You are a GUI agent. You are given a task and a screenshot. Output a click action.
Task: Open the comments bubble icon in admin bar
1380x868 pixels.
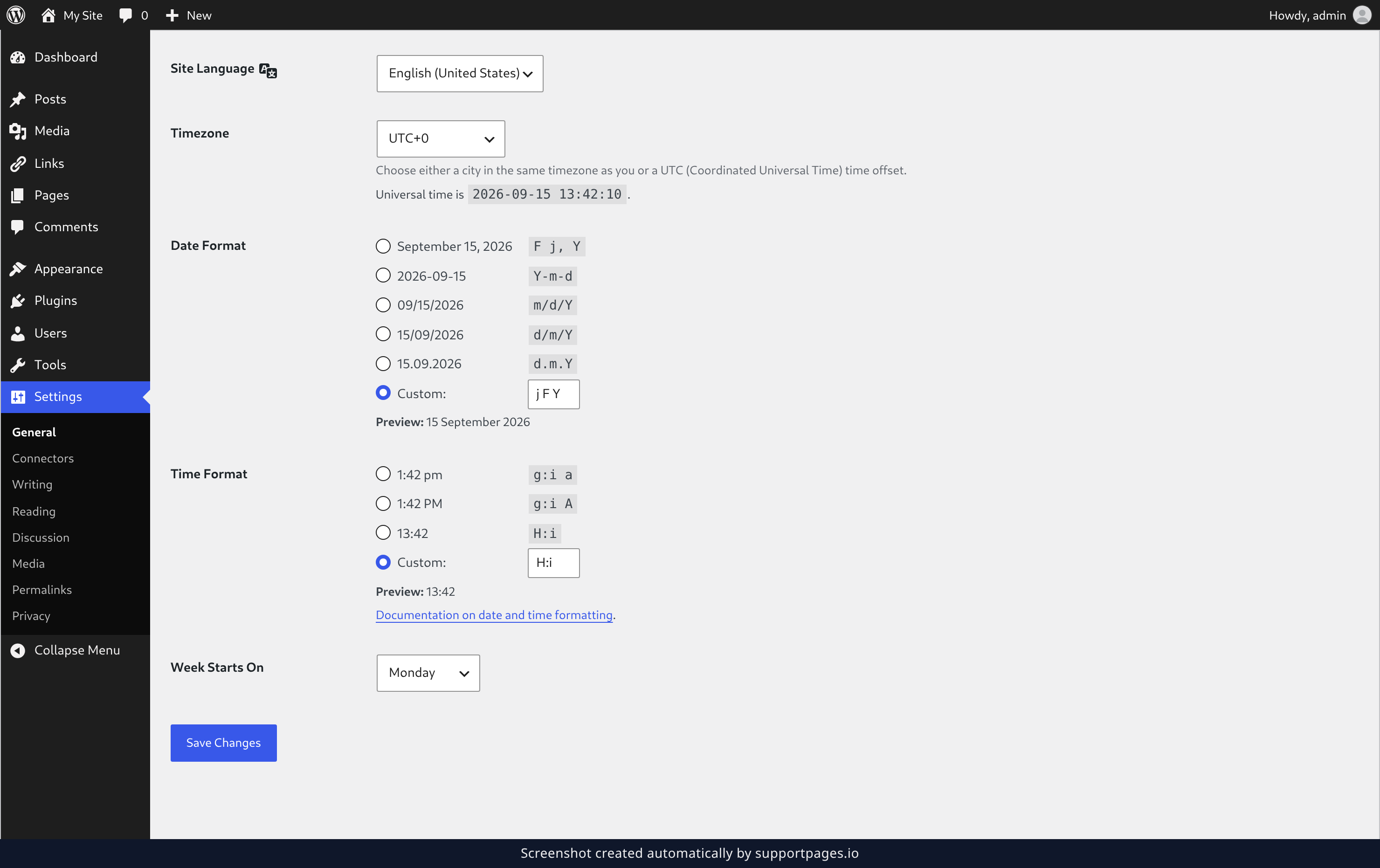(x=125, y=15)
